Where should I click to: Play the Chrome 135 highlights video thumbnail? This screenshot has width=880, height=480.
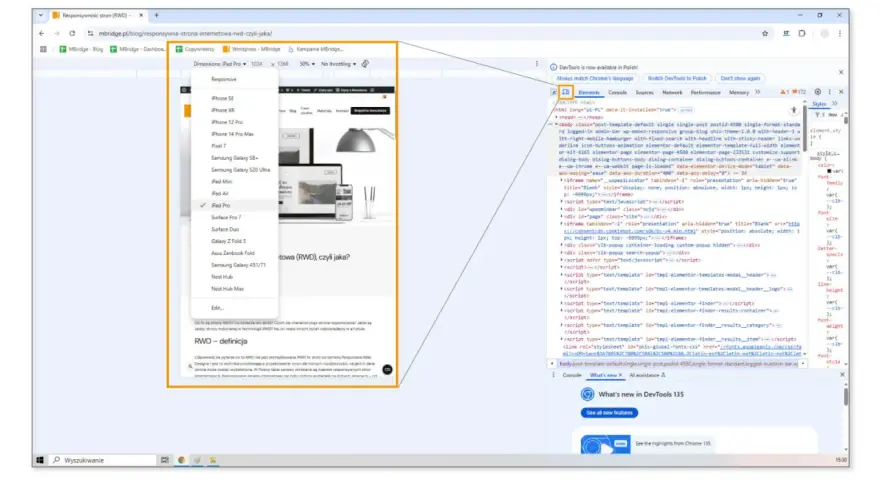(605, 445)
